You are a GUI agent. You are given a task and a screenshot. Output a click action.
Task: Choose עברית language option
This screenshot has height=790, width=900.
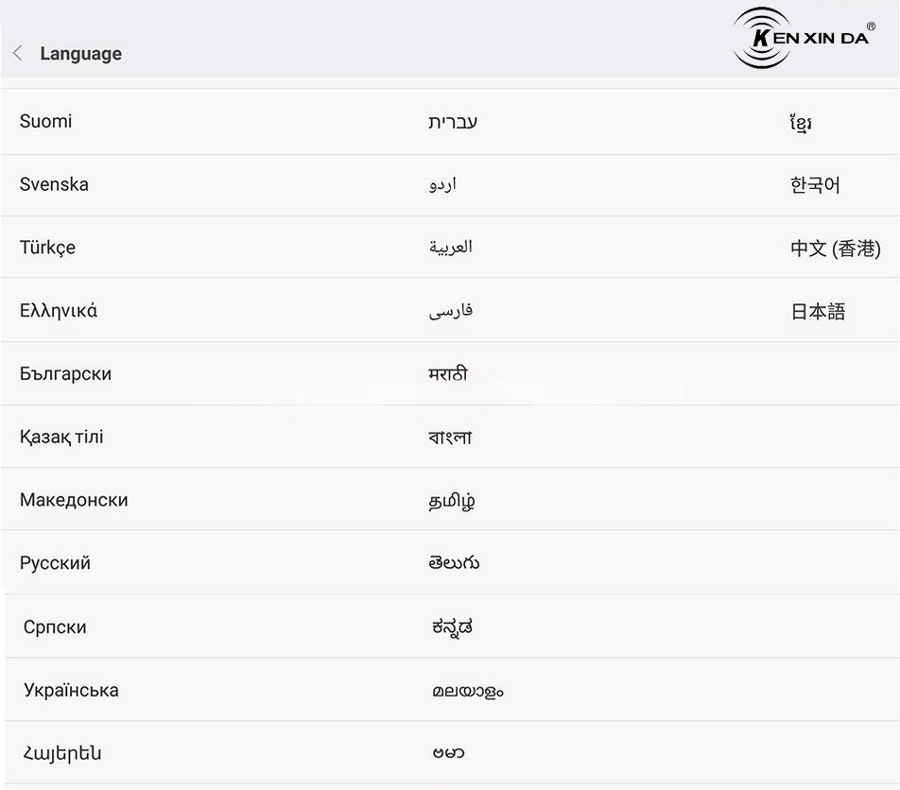pos(453,122)
